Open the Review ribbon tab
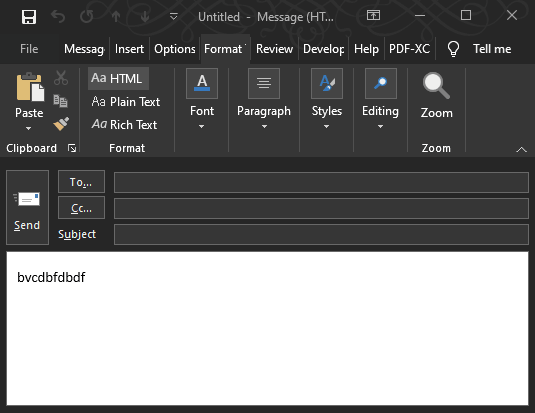This screenshot has height=413, width=535. 274,49
